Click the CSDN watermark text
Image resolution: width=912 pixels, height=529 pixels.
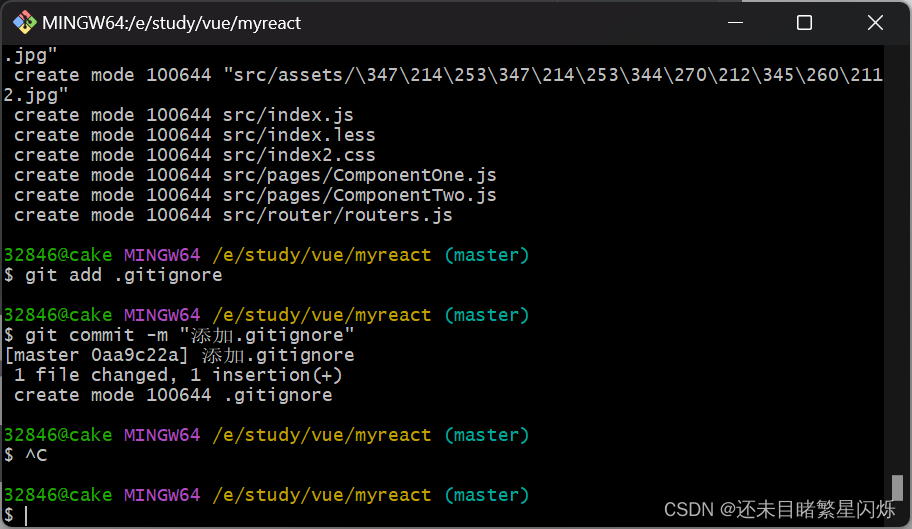779,509
